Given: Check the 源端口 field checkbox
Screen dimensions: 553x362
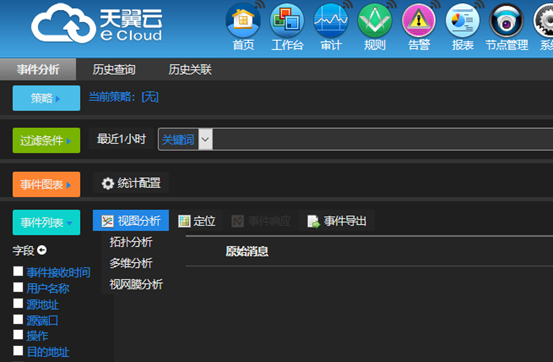Looking at the screenshot, I should (x=18, y=319).
